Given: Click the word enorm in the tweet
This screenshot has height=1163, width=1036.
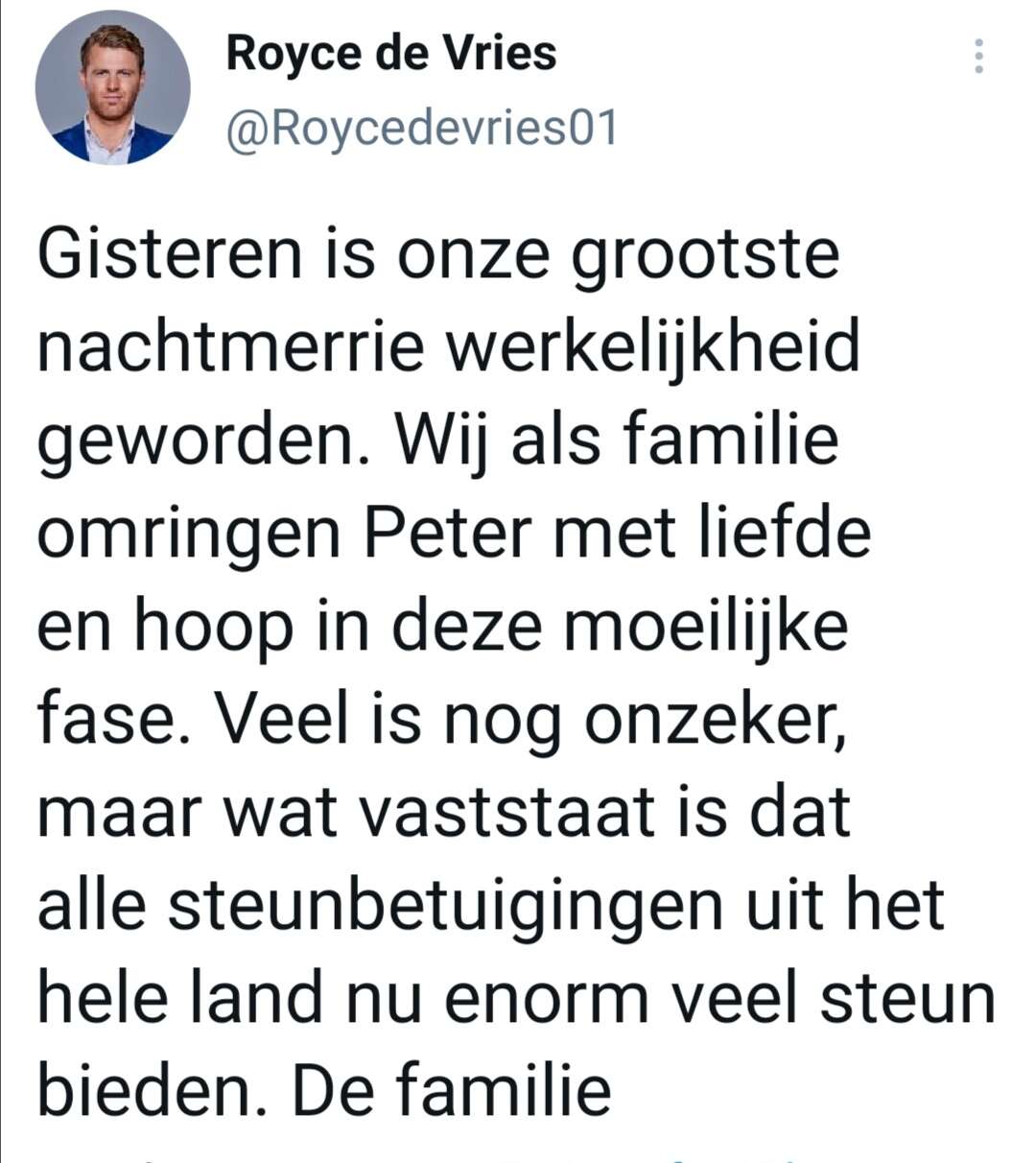Looking at the screenshot, I should click(x=547, y=999).
